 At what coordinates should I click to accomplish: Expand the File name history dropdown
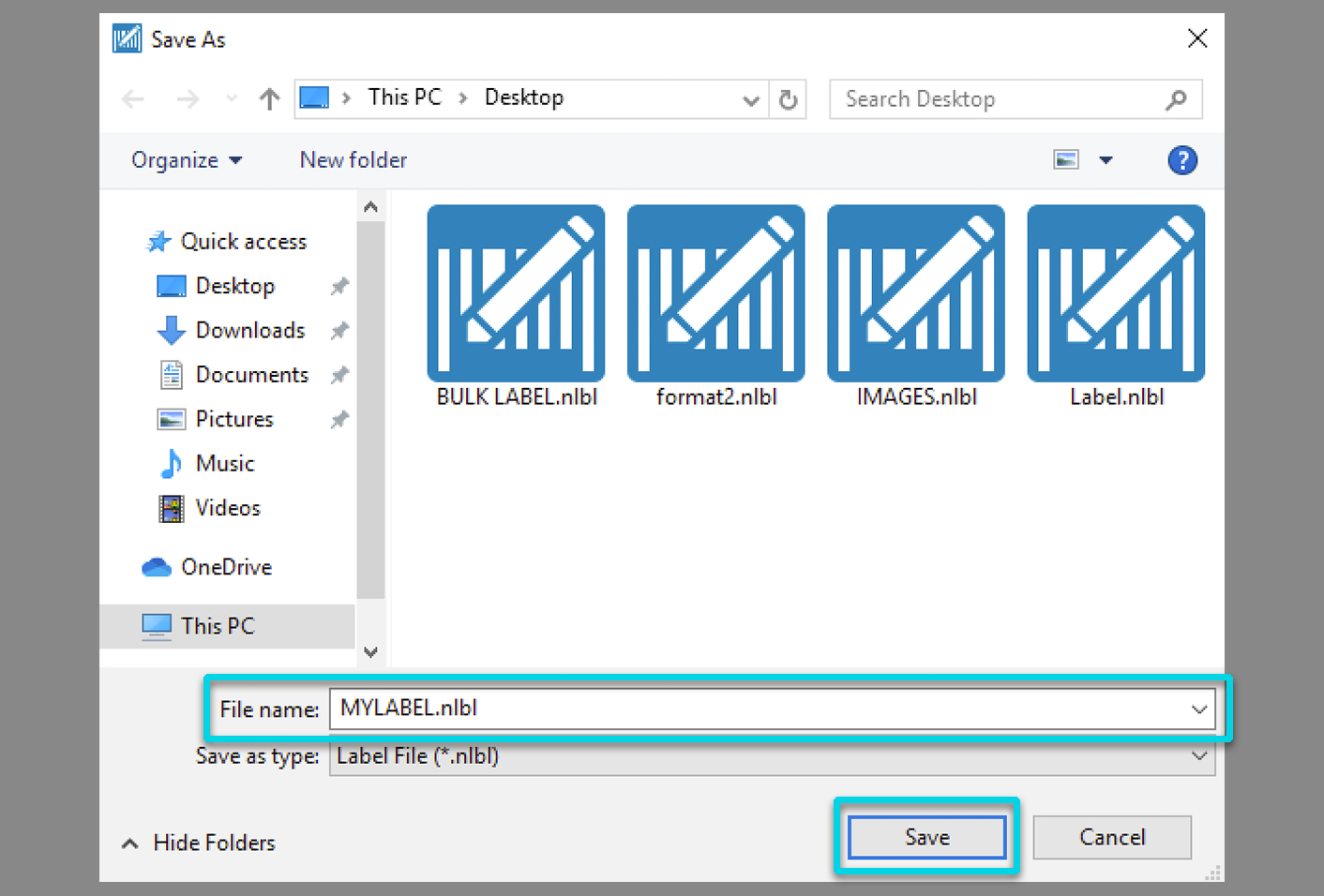pos(1199,709)
